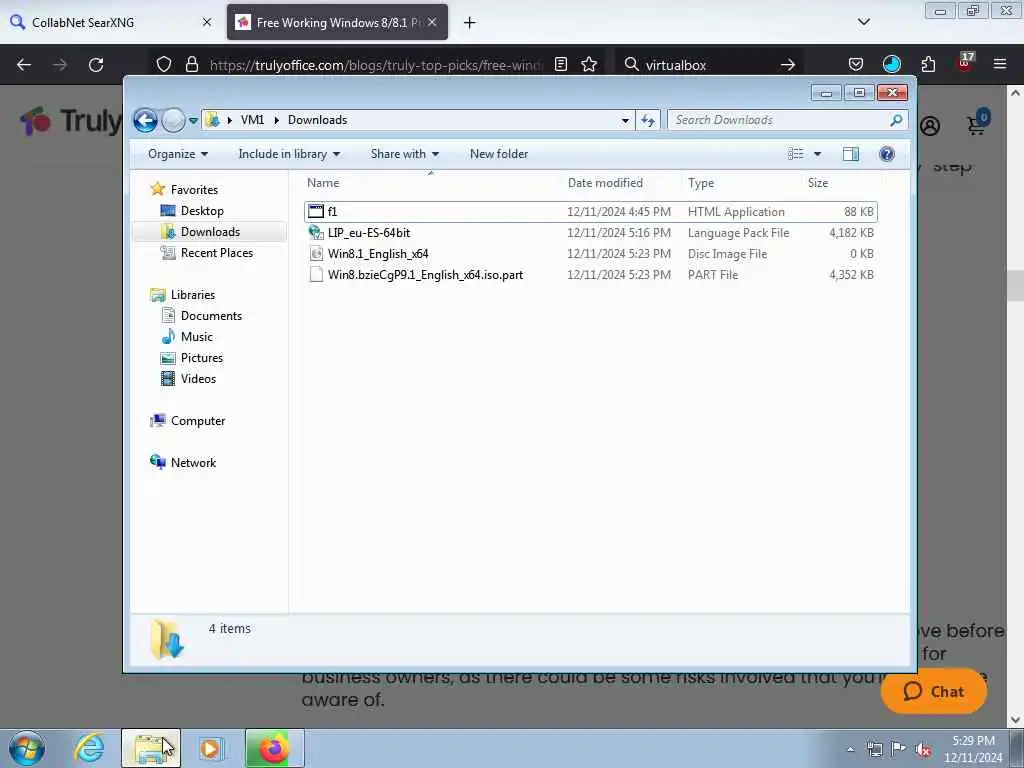The image size is (1024, 768).
Task: Open the Documents library
Action: (x=211, y=316)
